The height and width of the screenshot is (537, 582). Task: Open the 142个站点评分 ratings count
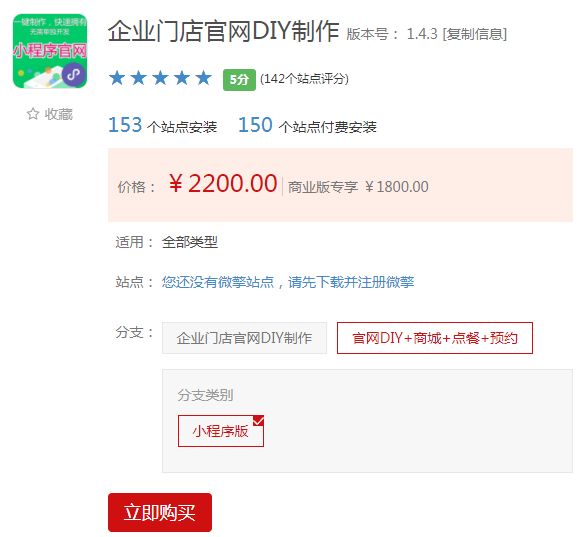(x=304, y=79)
